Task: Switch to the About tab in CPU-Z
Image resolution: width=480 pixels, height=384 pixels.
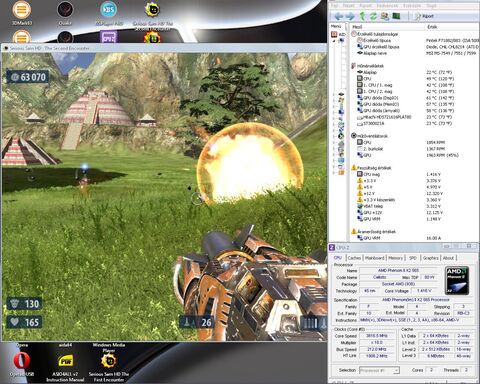Action: click(x=448, y=258)
